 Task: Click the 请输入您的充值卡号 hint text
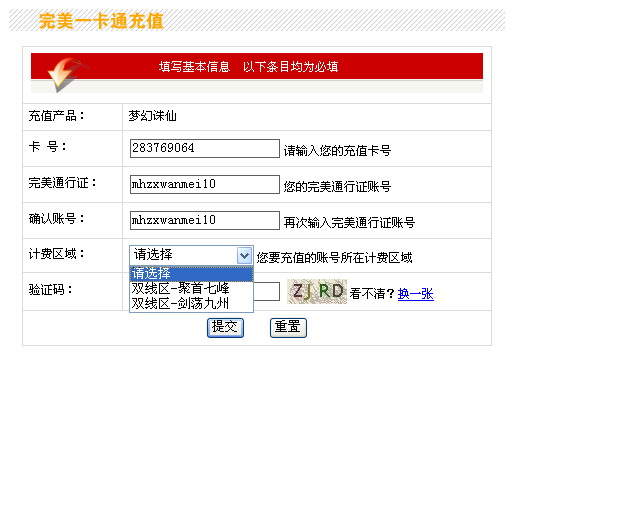coord(337,151)
